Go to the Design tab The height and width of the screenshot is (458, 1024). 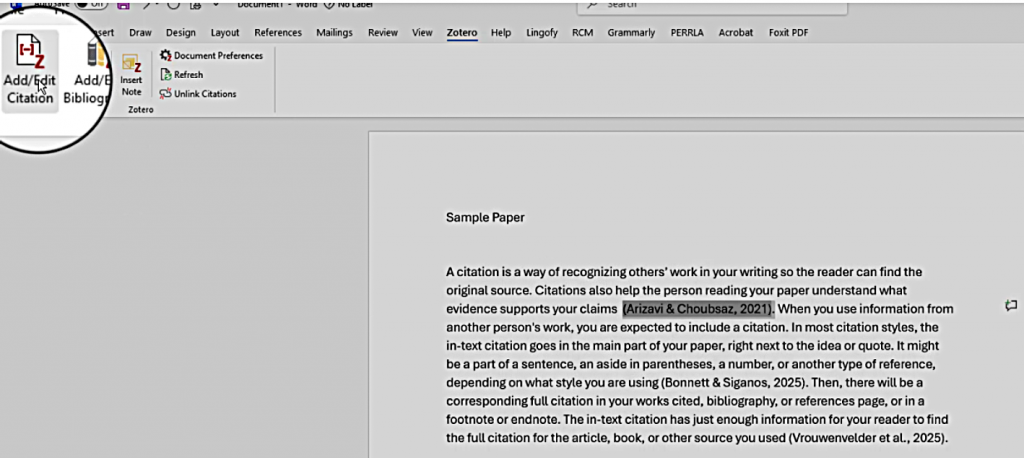pyautogui.click(x=181, y=33)
